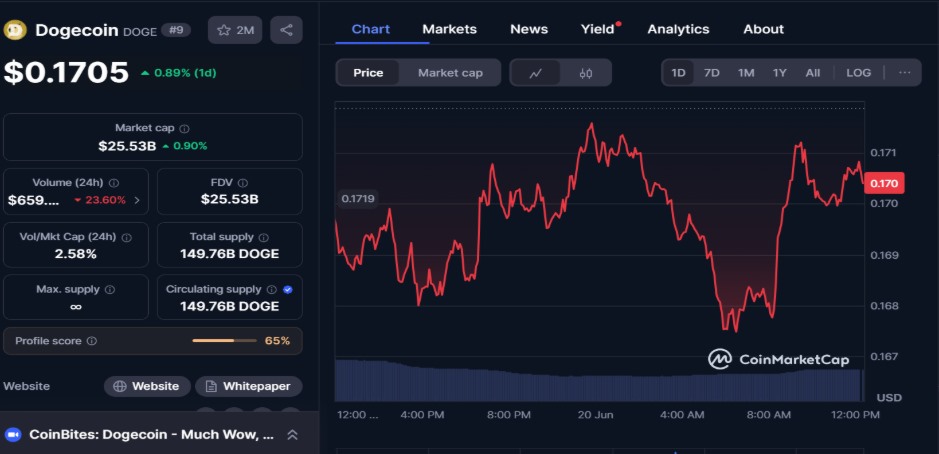This screenshot has width=939, height=454.
Task: Show Total supply info icon
Action: pos(263,237)
